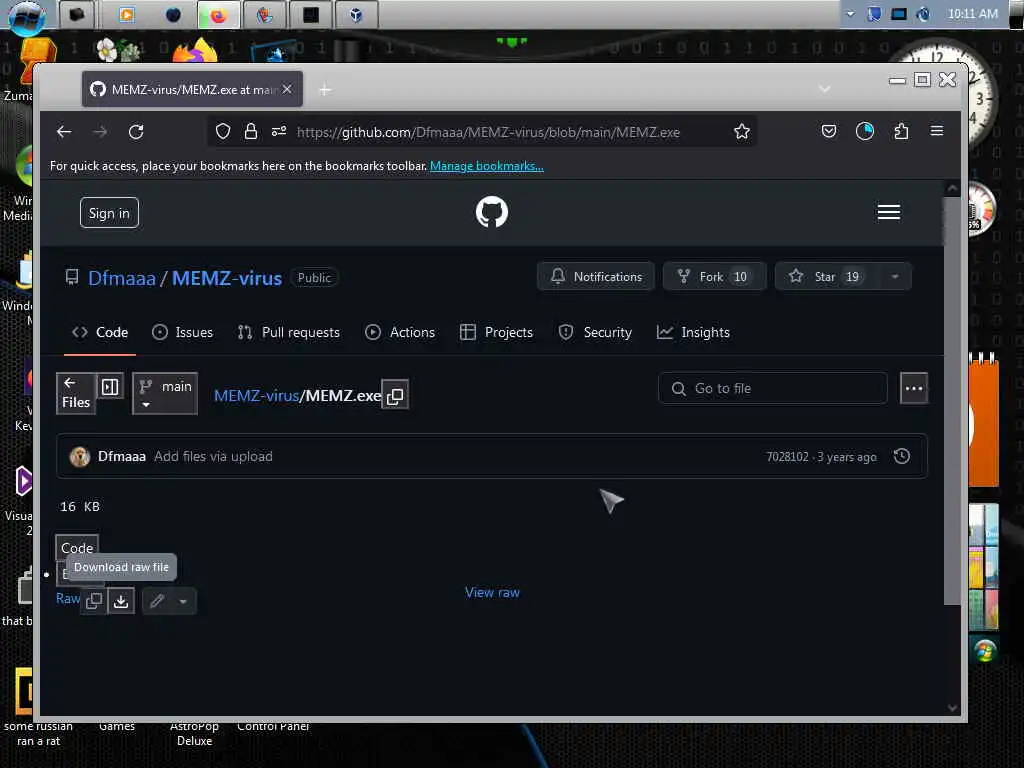Image resolution: width=1024 pixels, height=768 pixels.
Task: Copy file path with the copy icon beside MEMZ.exe
Action: 395,396
